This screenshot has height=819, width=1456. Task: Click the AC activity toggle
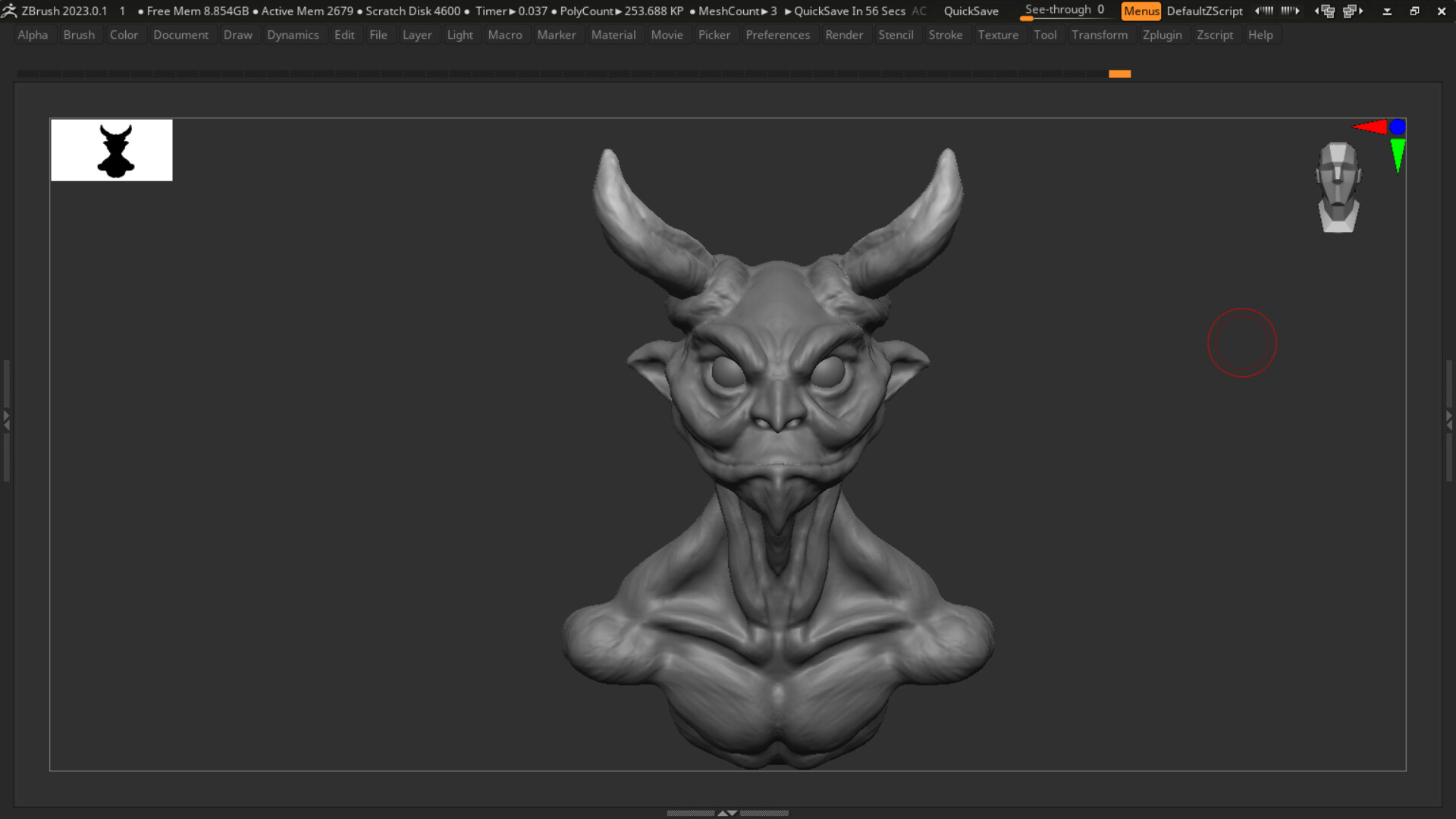[919, 11]
